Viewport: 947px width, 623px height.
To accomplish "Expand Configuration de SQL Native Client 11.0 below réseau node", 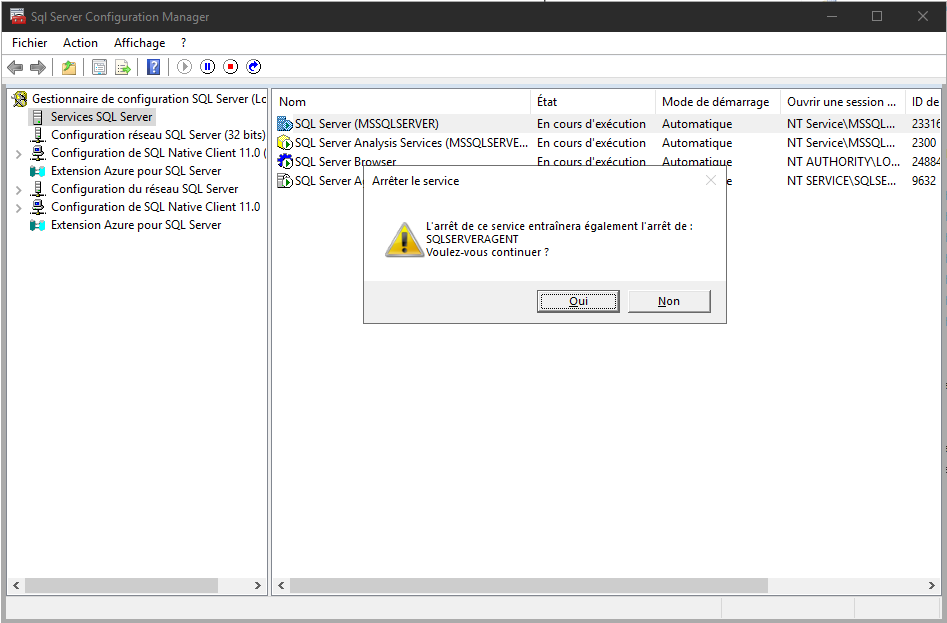I will (19, 208).
